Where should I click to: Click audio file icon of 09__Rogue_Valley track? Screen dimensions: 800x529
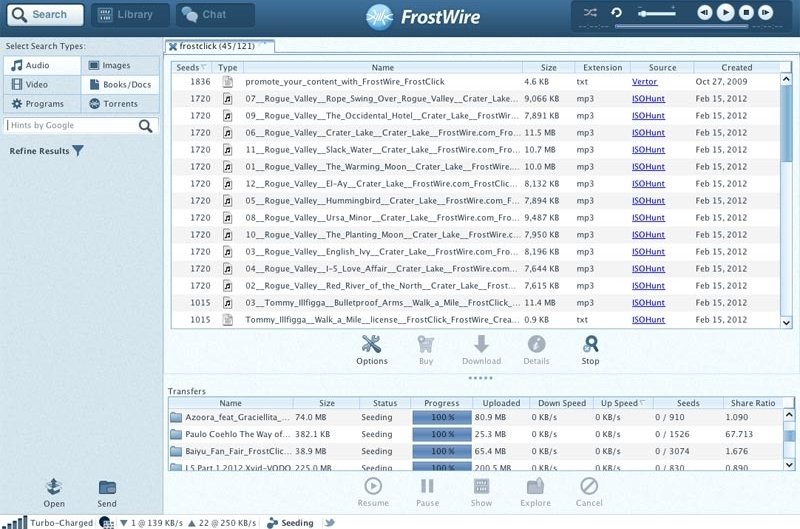[228, 116]
